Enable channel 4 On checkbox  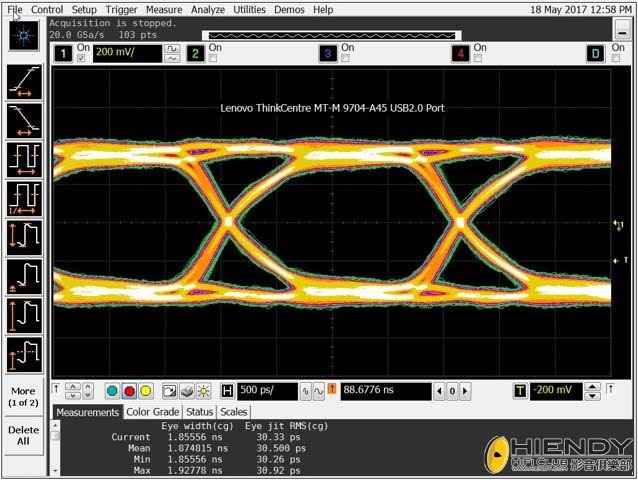coord(478,59)
